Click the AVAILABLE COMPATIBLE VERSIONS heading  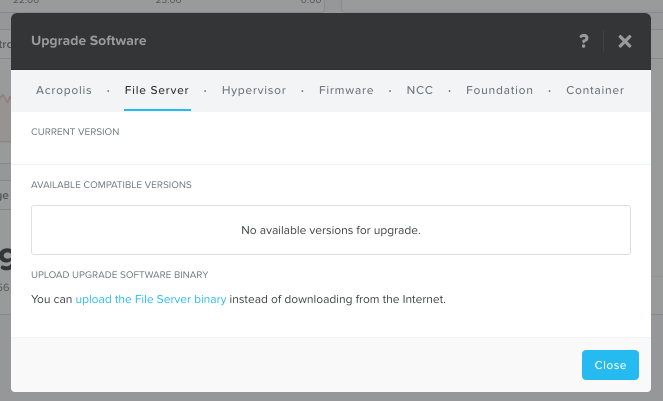(x=111, y=185)
